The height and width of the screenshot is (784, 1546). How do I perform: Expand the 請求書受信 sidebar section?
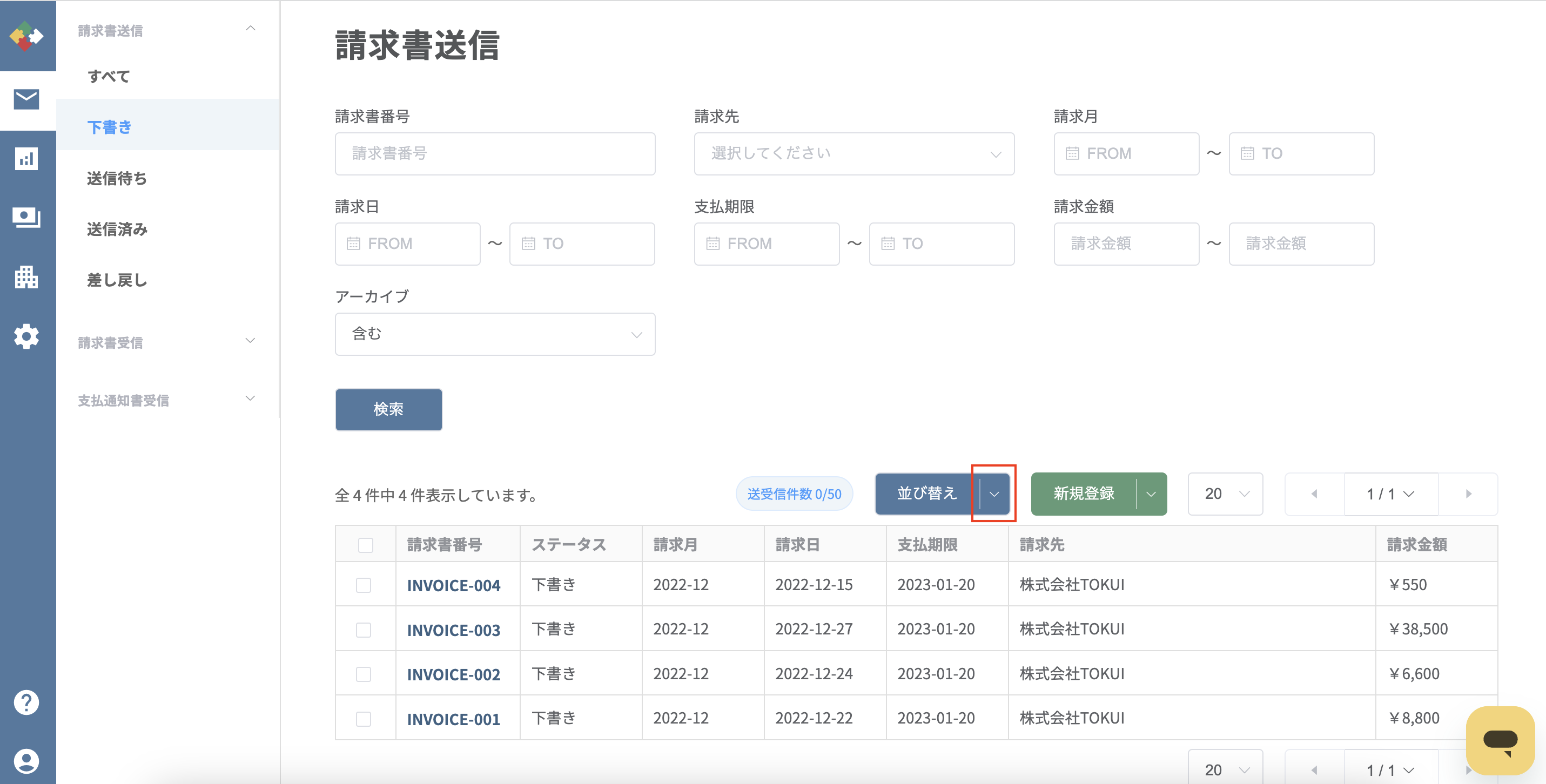coord(167,342)
